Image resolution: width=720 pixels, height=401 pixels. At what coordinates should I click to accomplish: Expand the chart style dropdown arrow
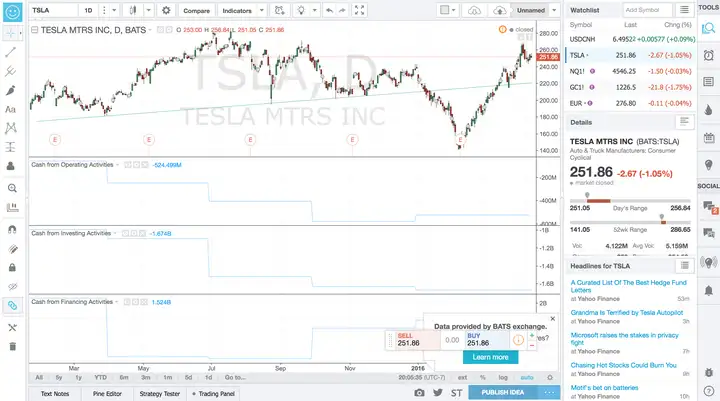[x=148, y=10]
